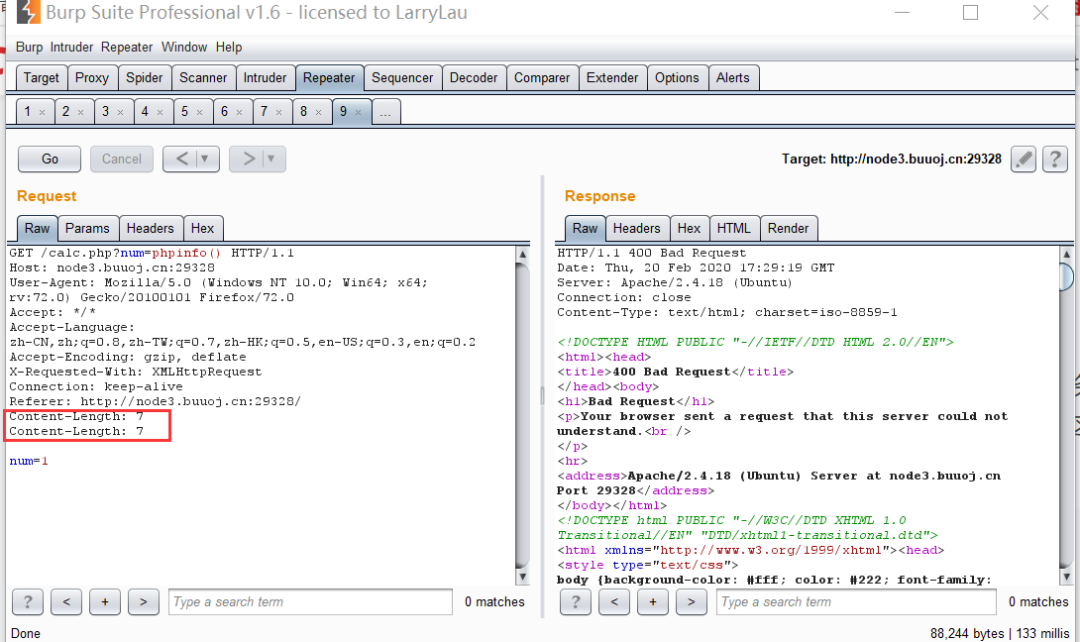Show the Request Headers view
Viewport: 1080px width, 642px height.
click(150, 228)
